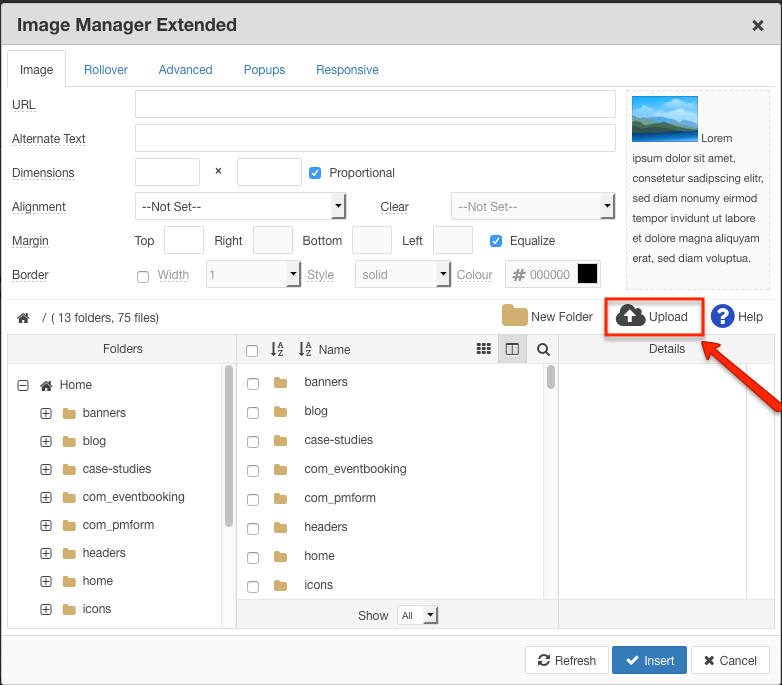Go to home directory icon in path bar
This screenshot has width=782, height=685.
pos(23,318)
